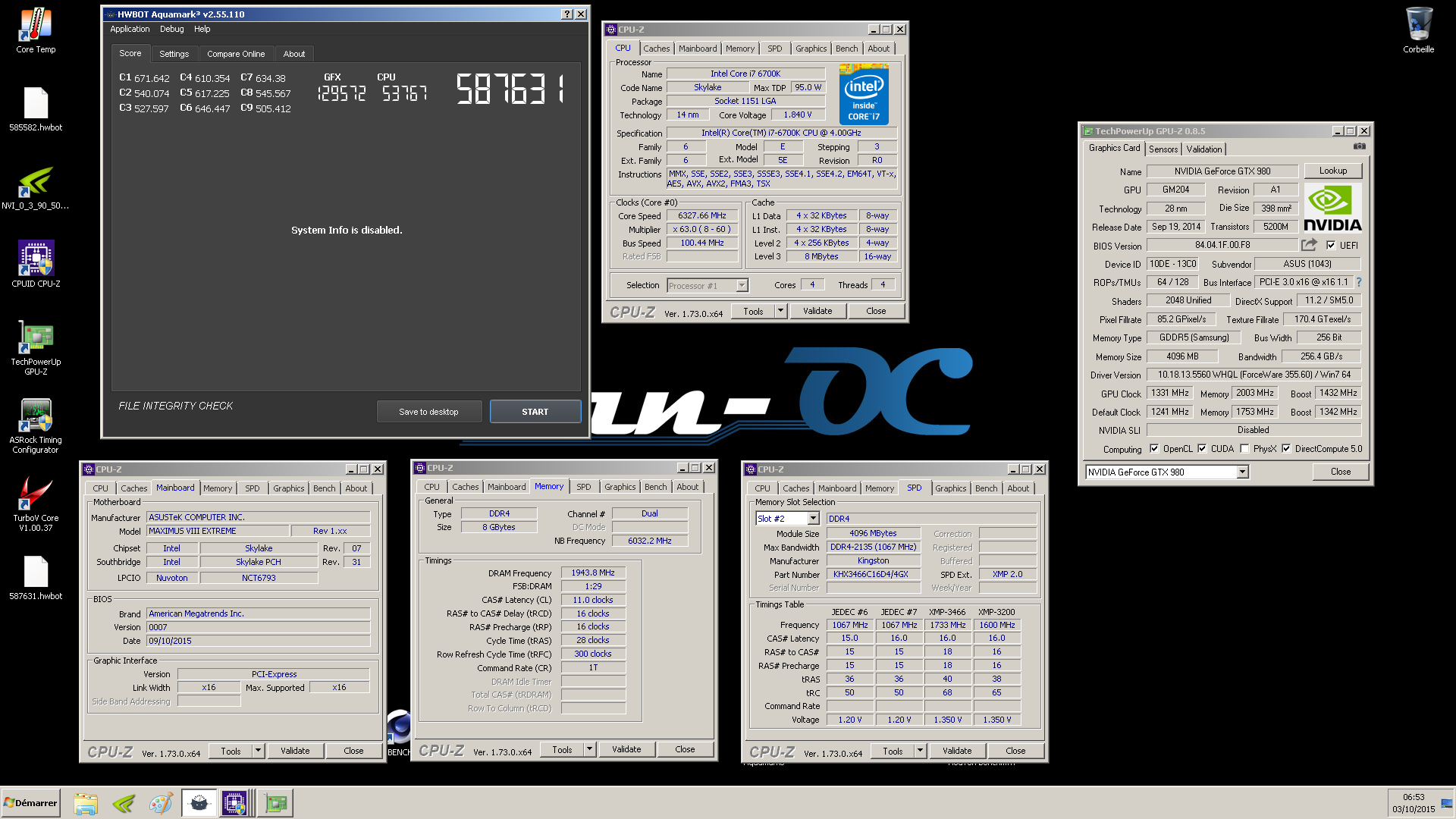Open Caches tab in top CPU-Z window
1456x819 pixels.
[x=657, y=49]
